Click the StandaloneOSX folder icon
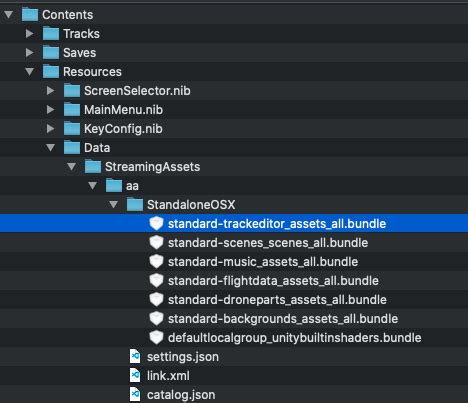468x403 pixels. (x=135, y=204)
